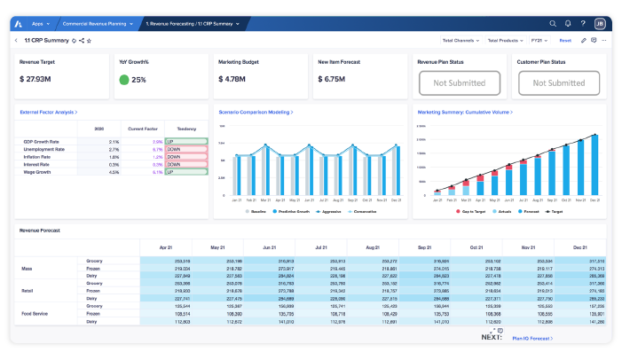Open the Apps menu
This screenshot has width=622, height=360.
pos(41,24)
